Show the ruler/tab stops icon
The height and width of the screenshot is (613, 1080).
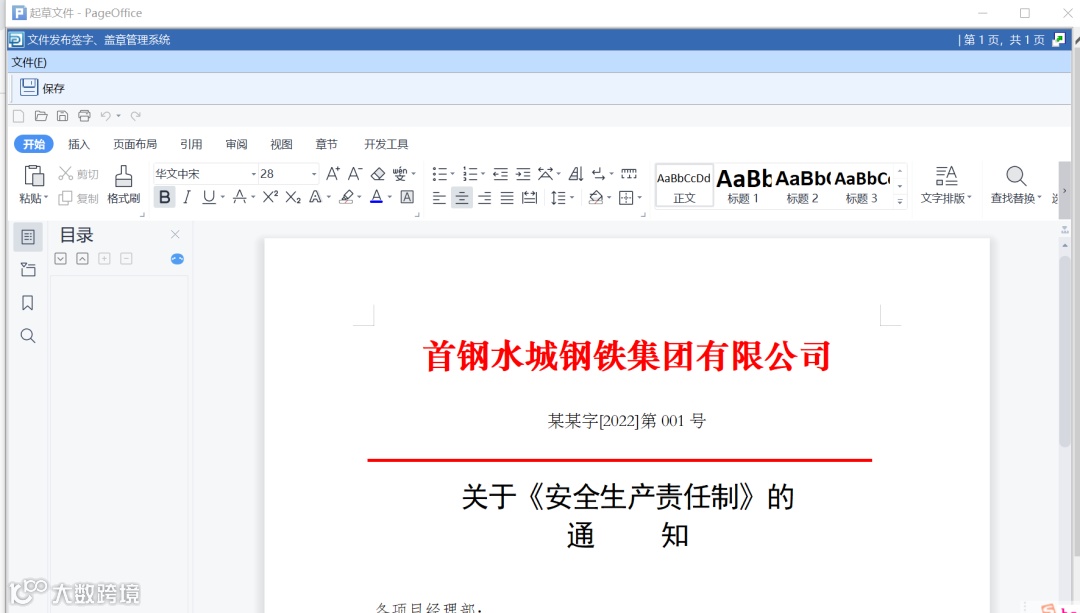[x=629, y=174]
